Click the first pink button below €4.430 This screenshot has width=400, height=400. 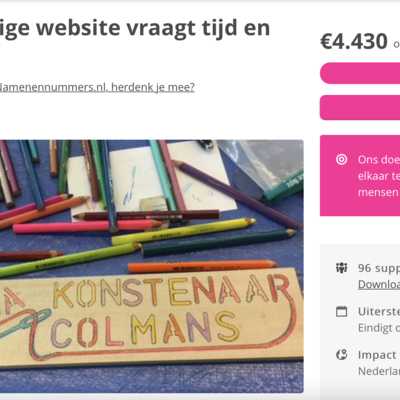(x=360, y=73)
